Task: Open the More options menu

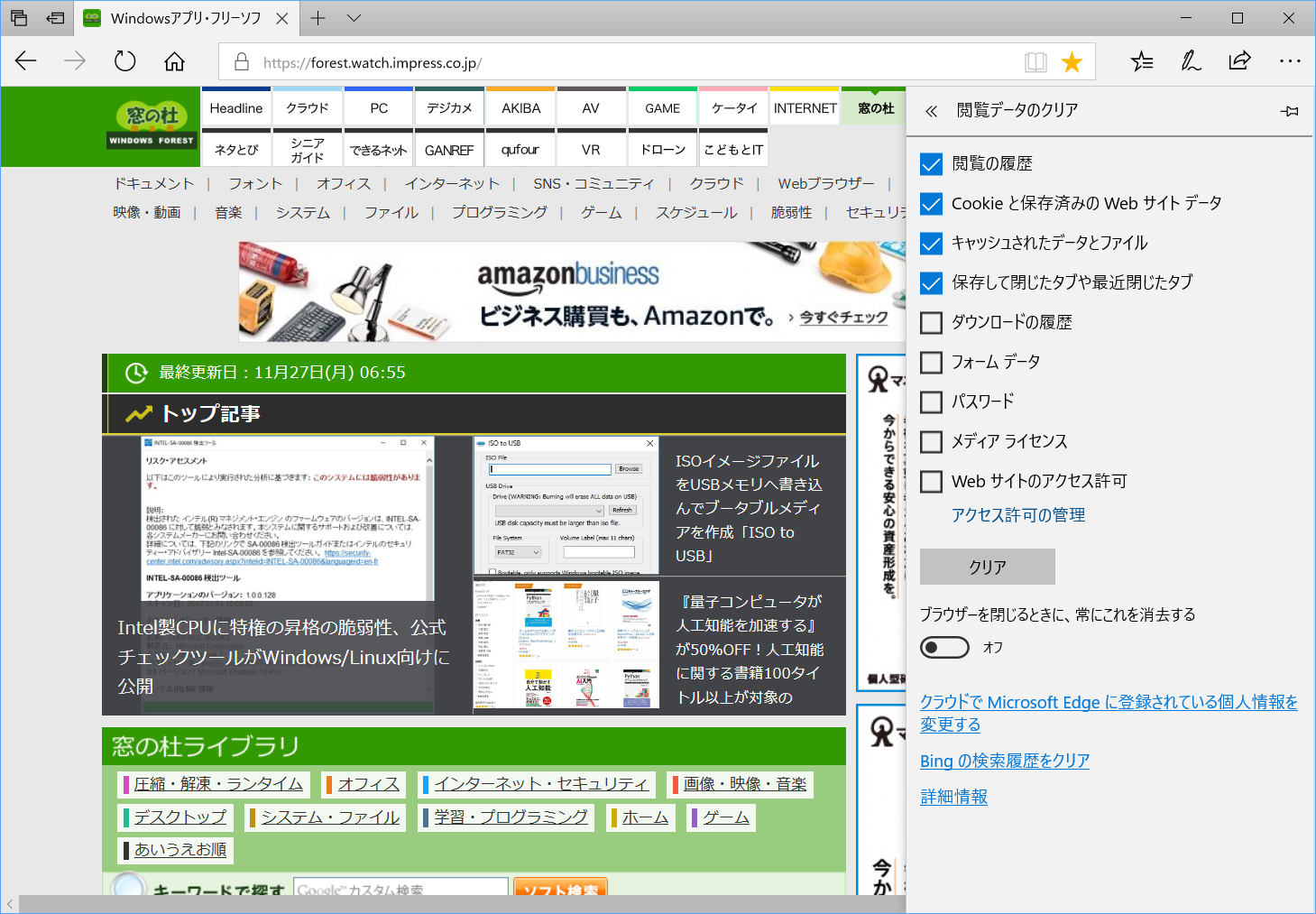Action: click(1290, 61)
